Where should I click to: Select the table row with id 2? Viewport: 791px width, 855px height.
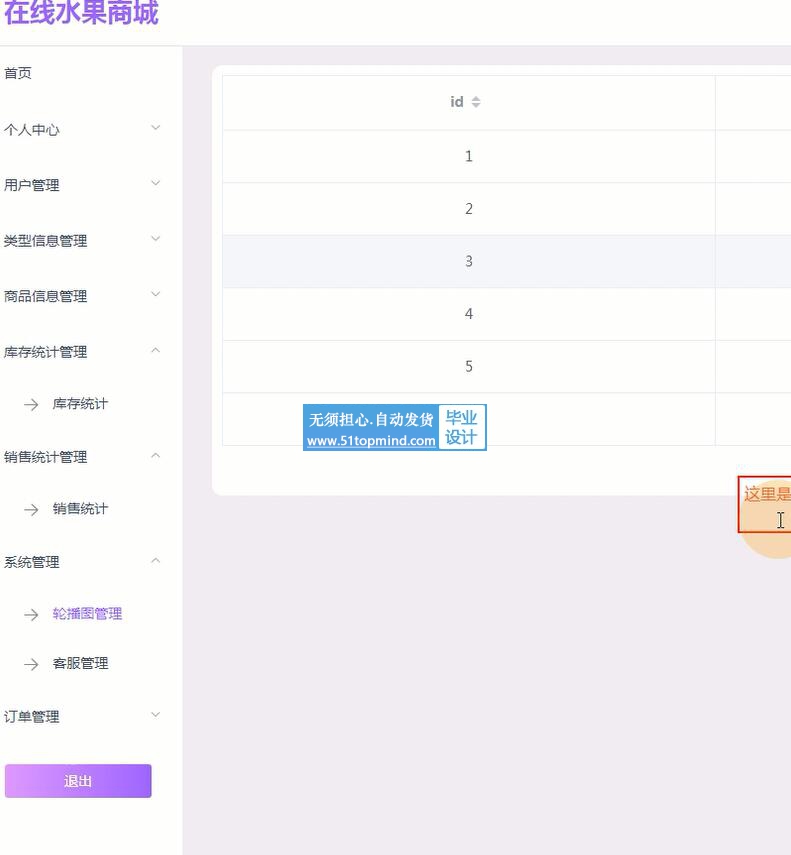coord(506,209)
